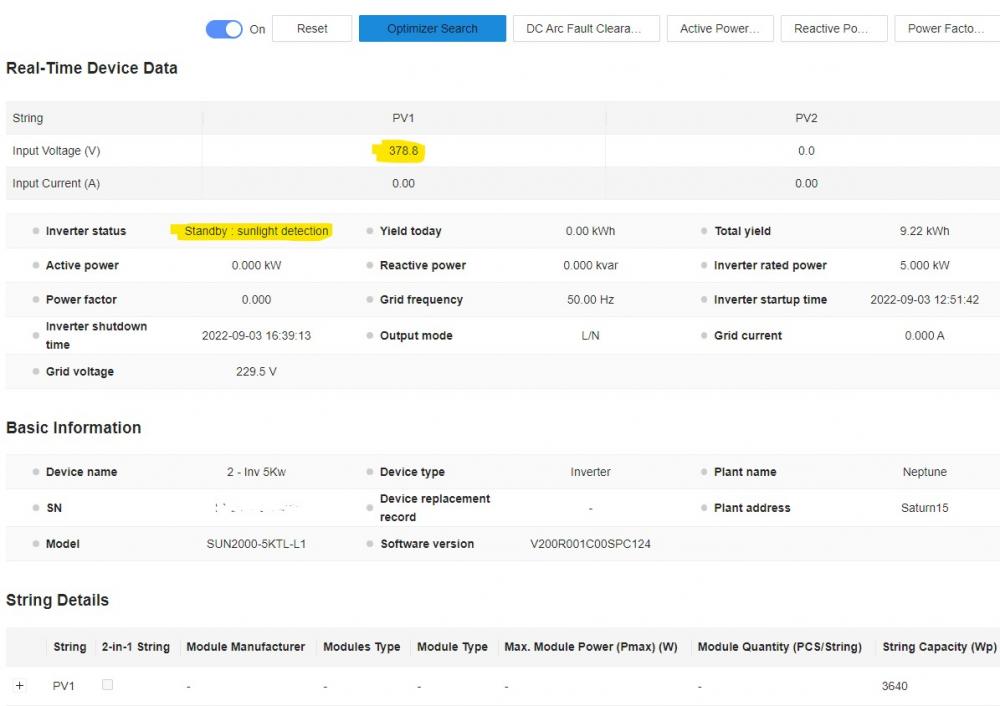Click the 'Input Current (A)' row label
1000x706 pixels.
56,184
